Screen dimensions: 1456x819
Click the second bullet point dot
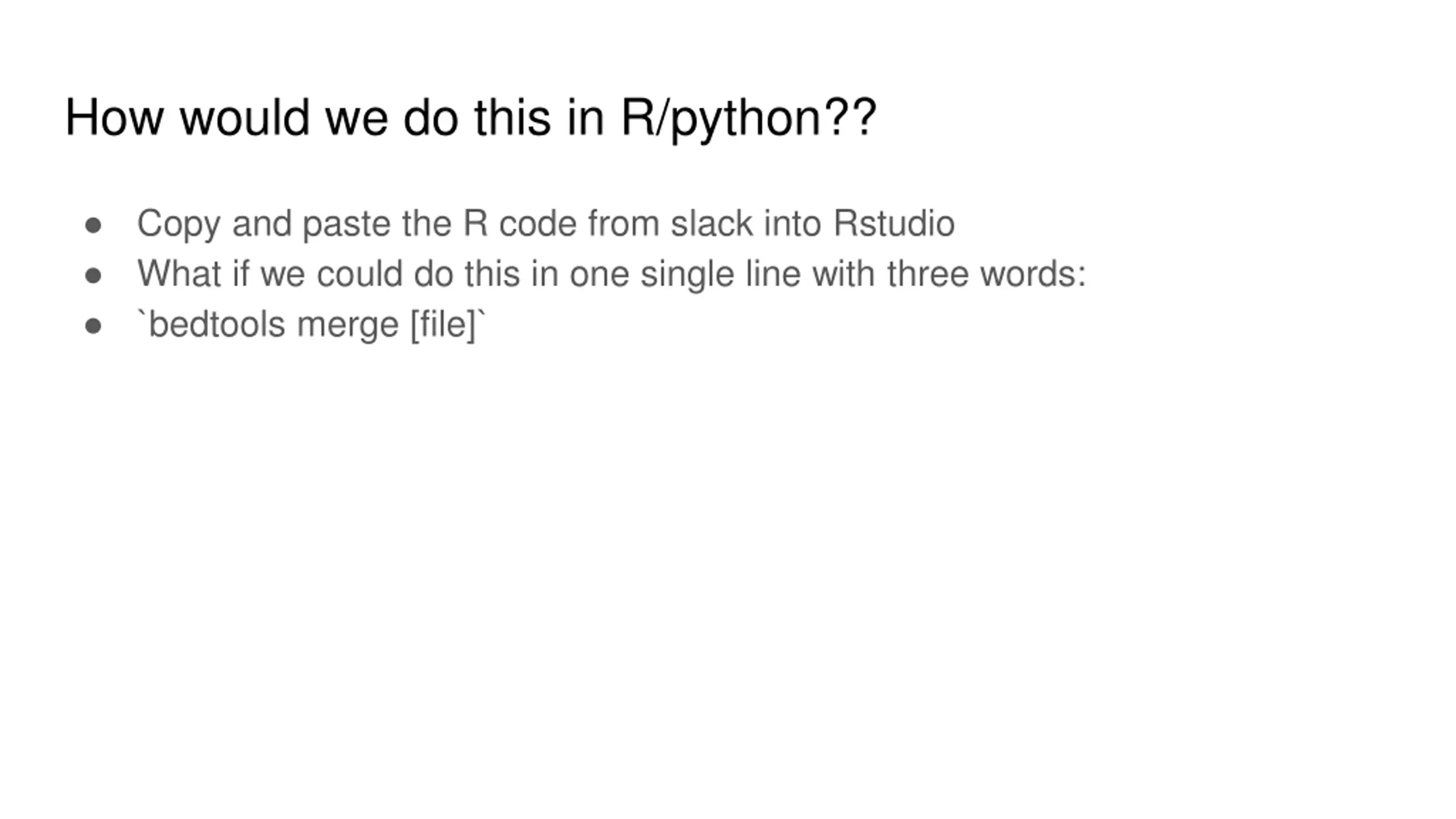pos(93,276)
